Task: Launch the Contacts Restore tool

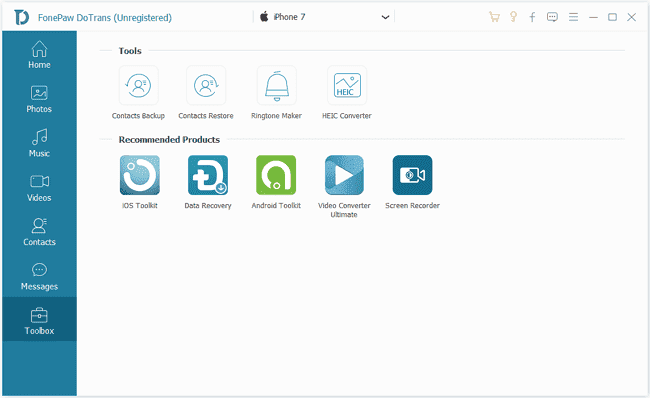Action: tap(206, 85)
